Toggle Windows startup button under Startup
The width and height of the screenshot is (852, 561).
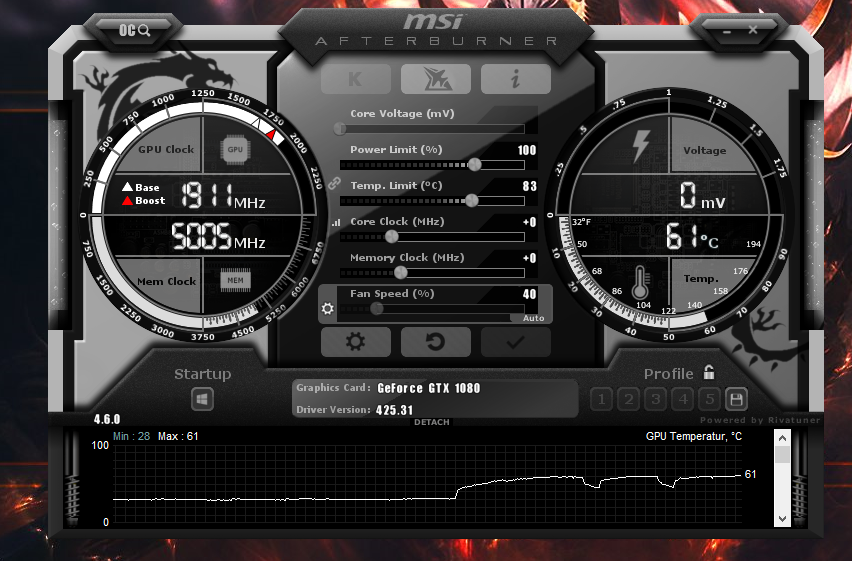coord(202,400)
